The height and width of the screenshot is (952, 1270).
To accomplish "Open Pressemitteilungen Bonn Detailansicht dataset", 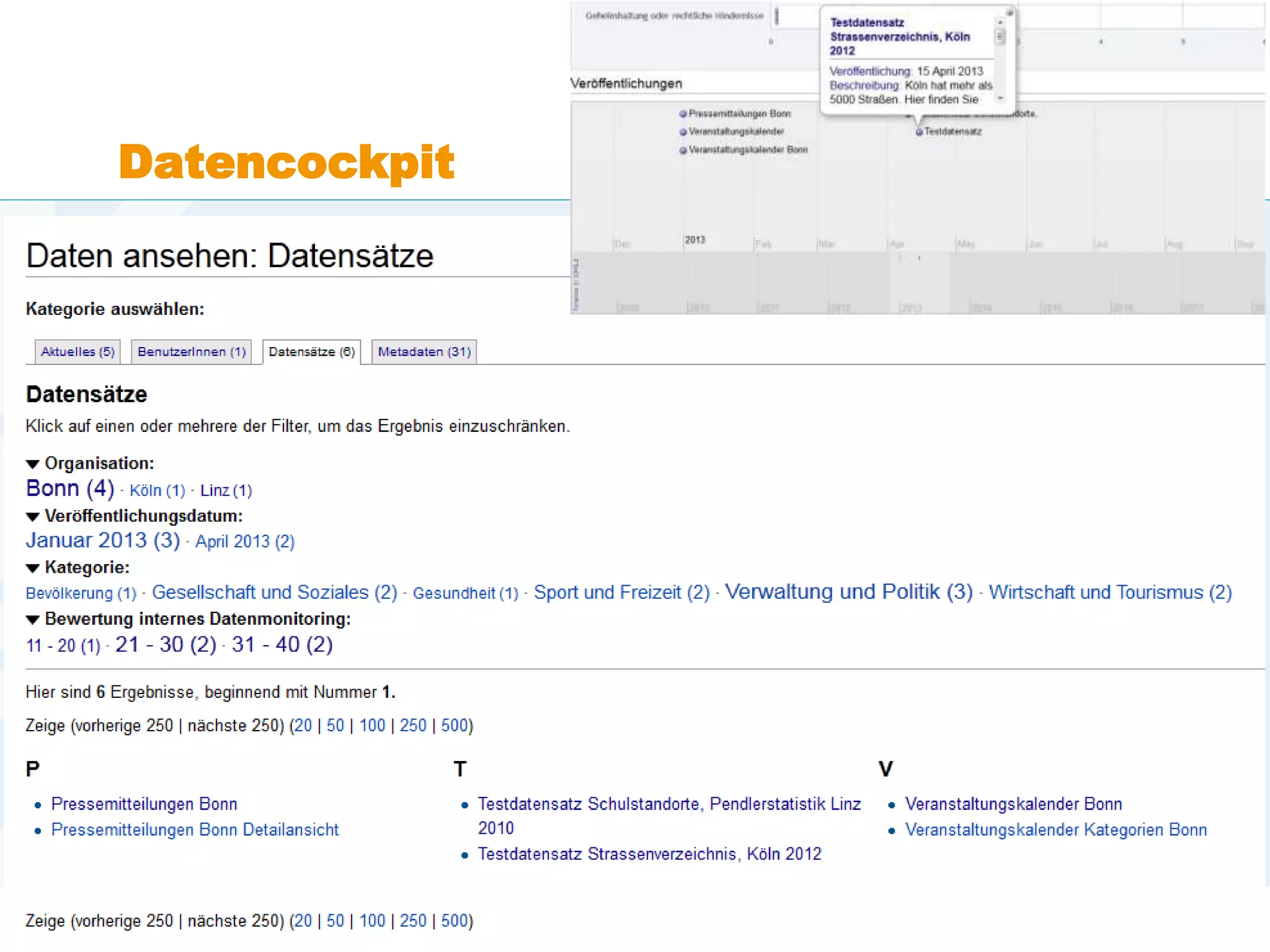I will (x=195, y=830).
